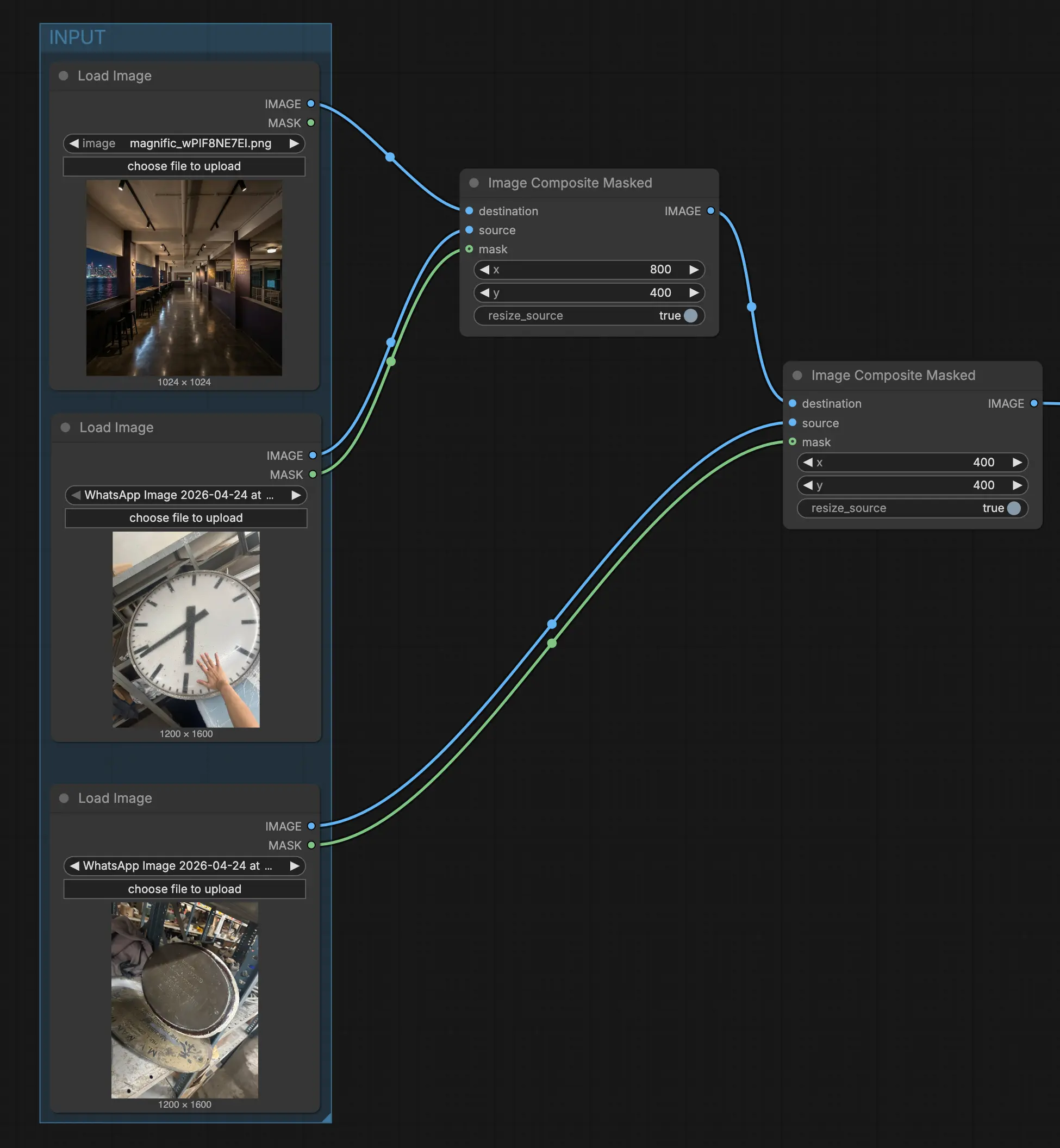1060x1148 pixels.
Task: Click destination input port on first composite node
Action: pos(469,211)
